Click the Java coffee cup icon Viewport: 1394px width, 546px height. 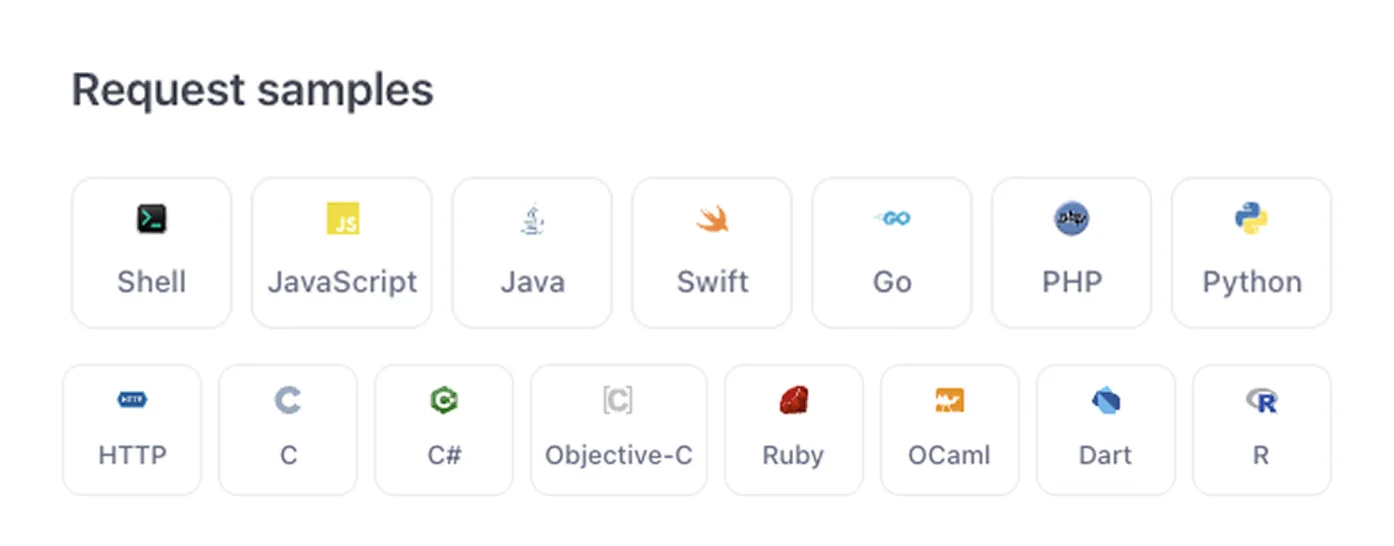coord(532,219)
